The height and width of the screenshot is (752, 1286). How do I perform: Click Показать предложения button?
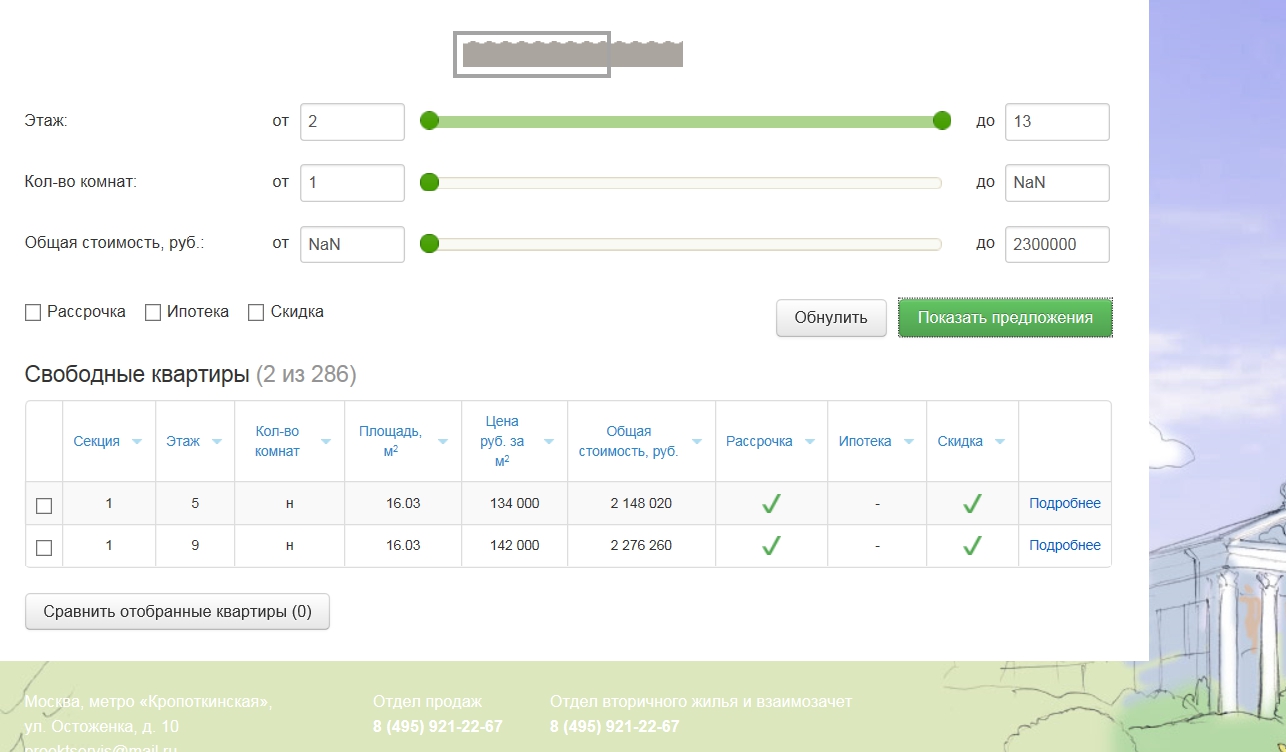1005,318
